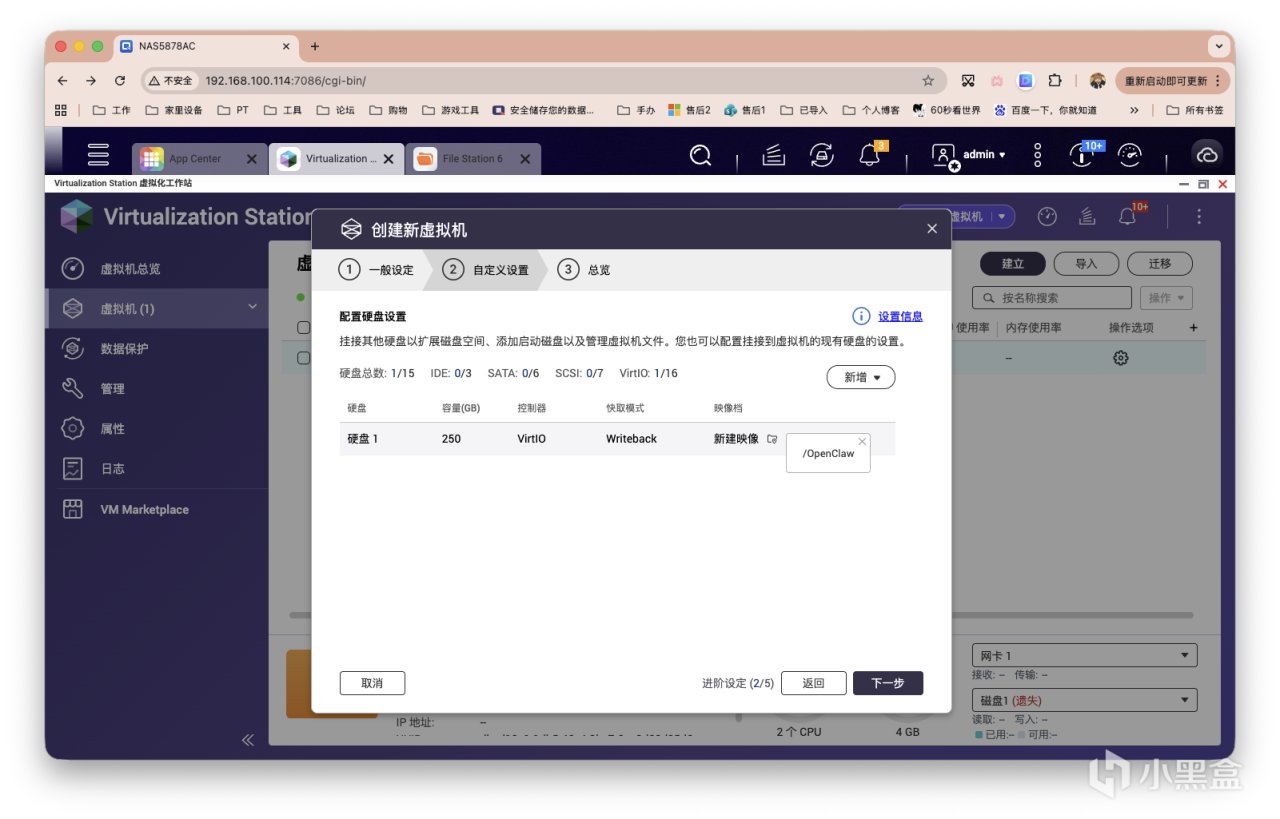The image size is (1280, 819).
Task: Open Virtualization Station notification bell
Action: 1130,216
